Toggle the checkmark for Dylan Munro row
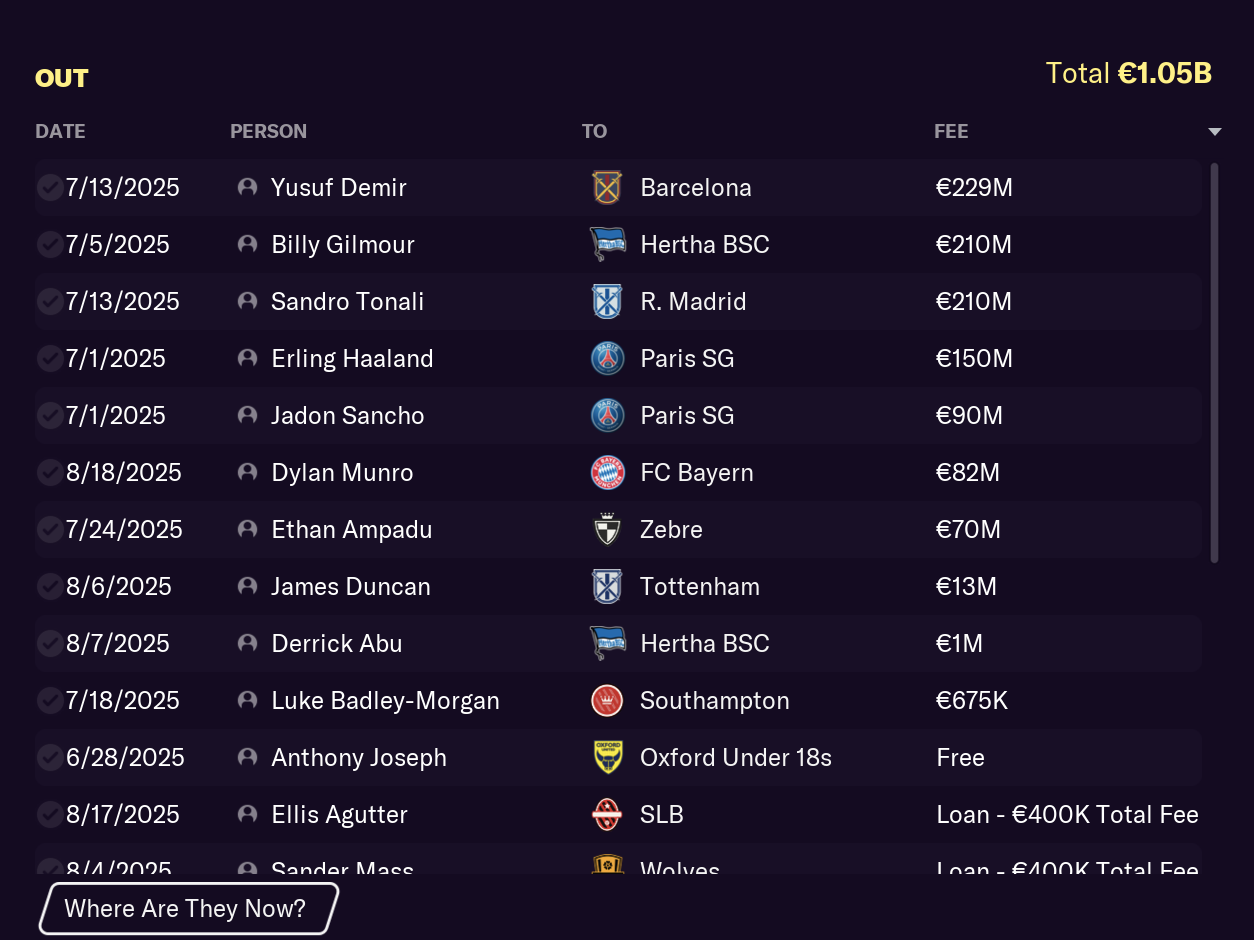The height and width of the screenshot is (940, 1254). point(49,473)
